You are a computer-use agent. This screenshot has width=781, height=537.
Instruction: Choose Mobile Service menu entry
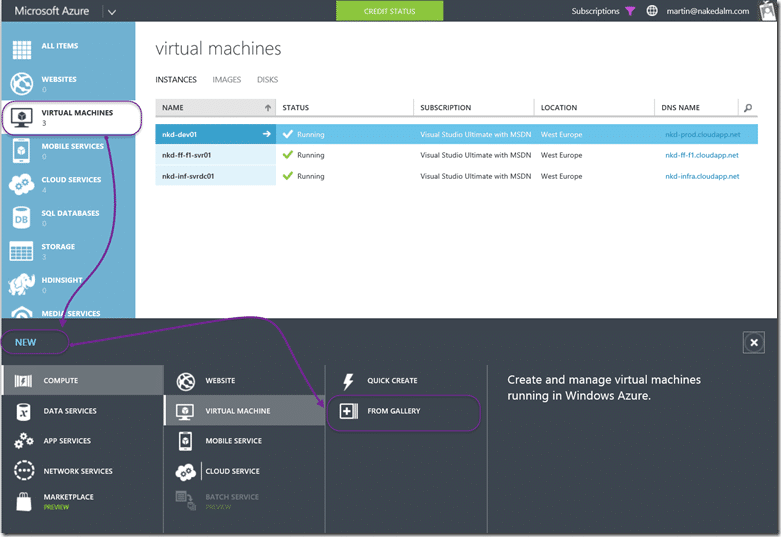coord(245,441)
